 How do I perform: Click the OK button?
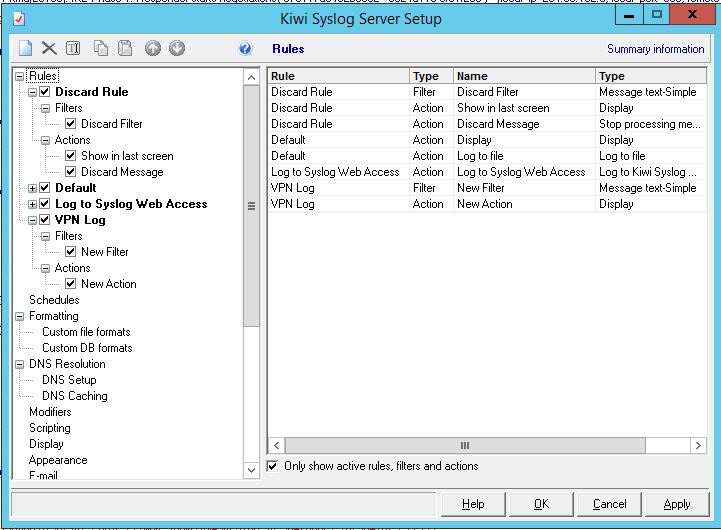coord(542,504)
